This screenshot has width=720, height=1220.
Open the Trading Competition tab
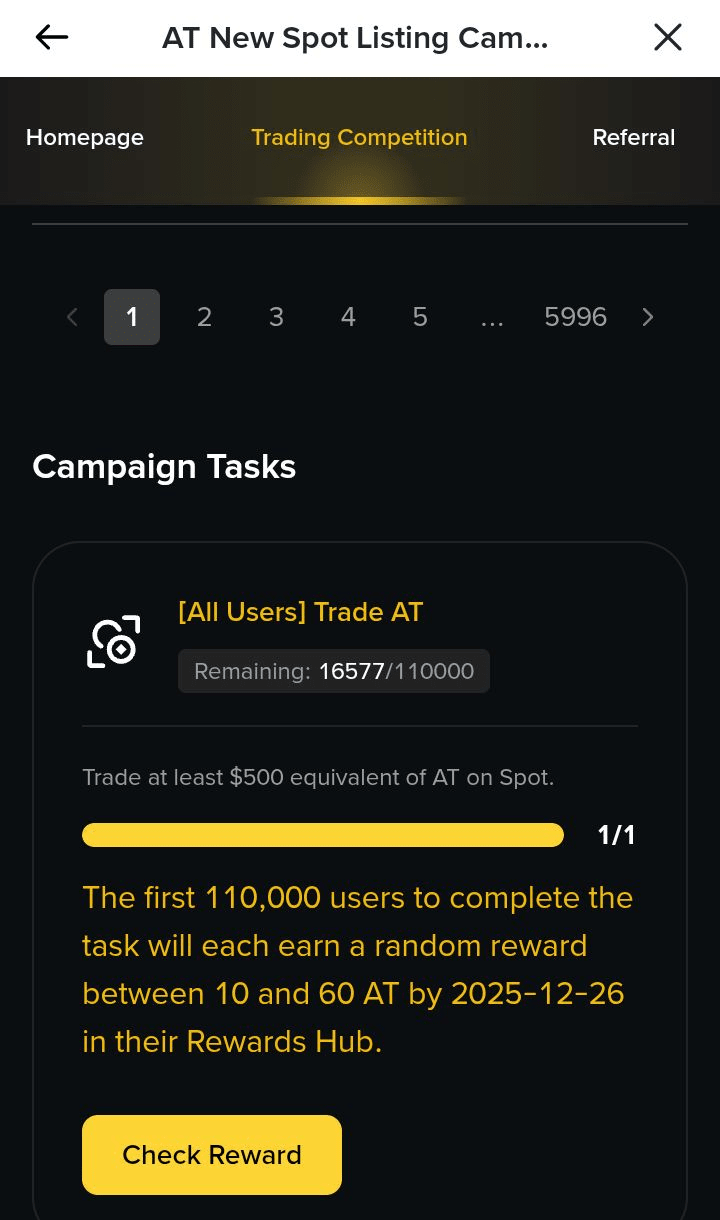coord(359,138)
